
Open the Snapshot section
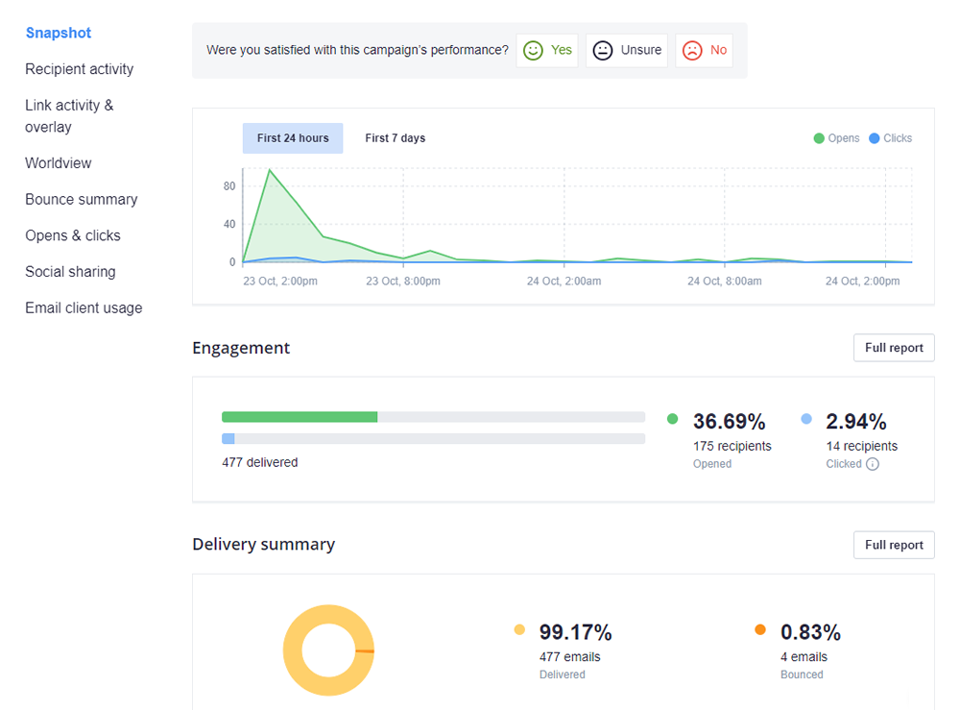[58, 33]
